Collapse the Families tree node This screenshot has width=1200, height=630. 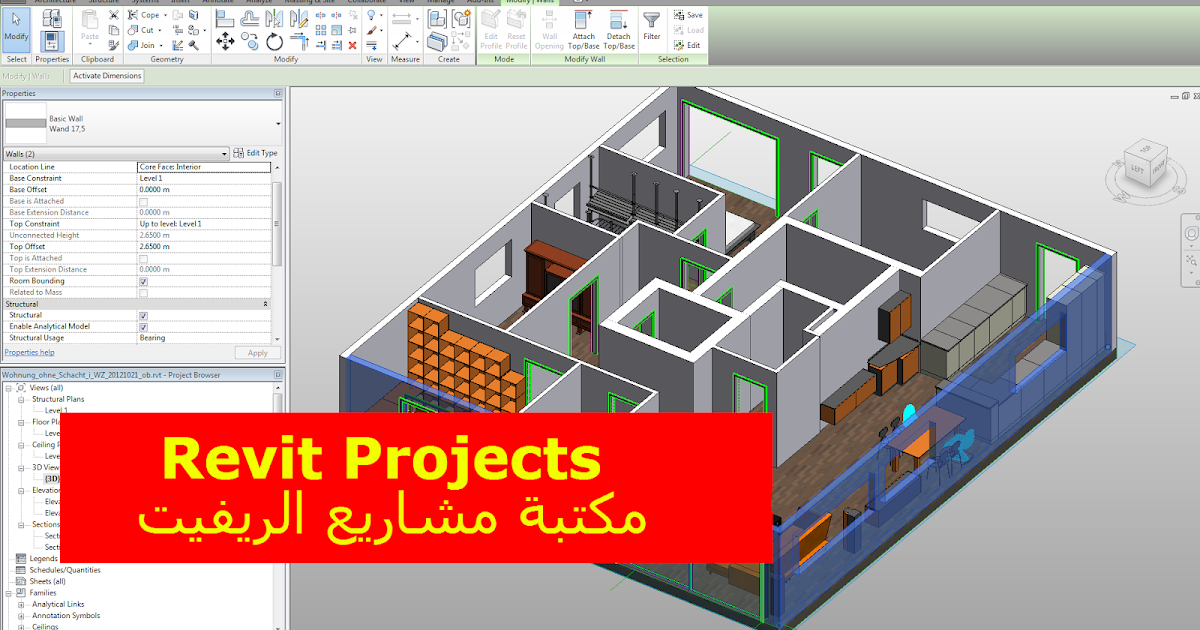point(8,592)
